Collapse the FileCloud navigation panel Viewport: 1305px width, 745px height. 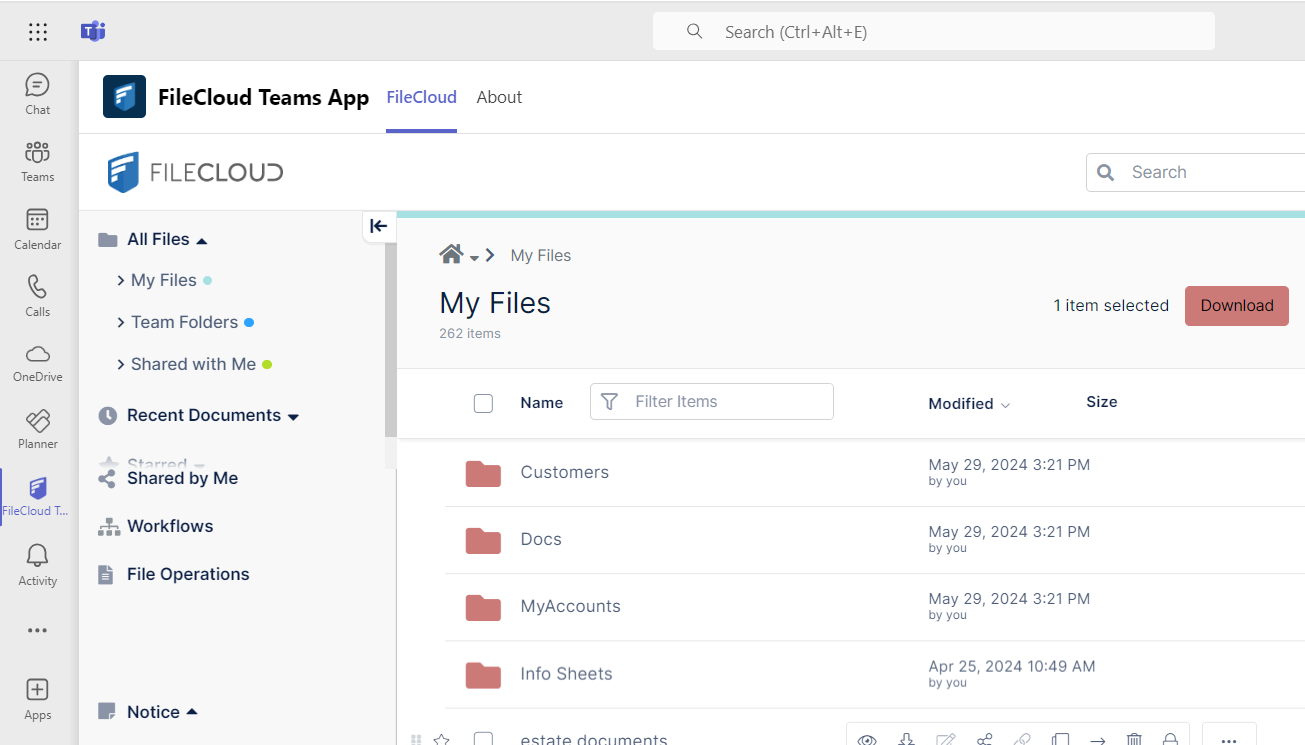(378, 226)
